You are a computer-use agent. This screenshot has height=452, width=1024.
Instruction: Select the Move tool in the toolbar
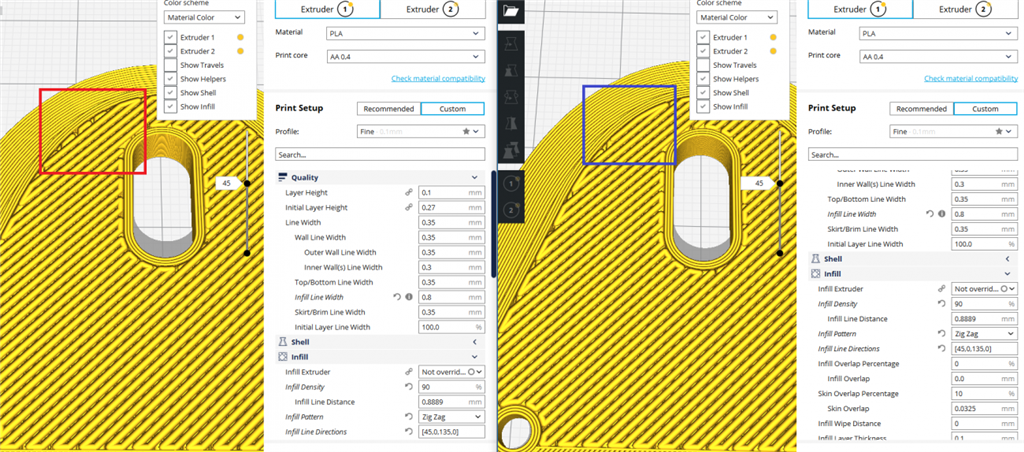[513, 45]
